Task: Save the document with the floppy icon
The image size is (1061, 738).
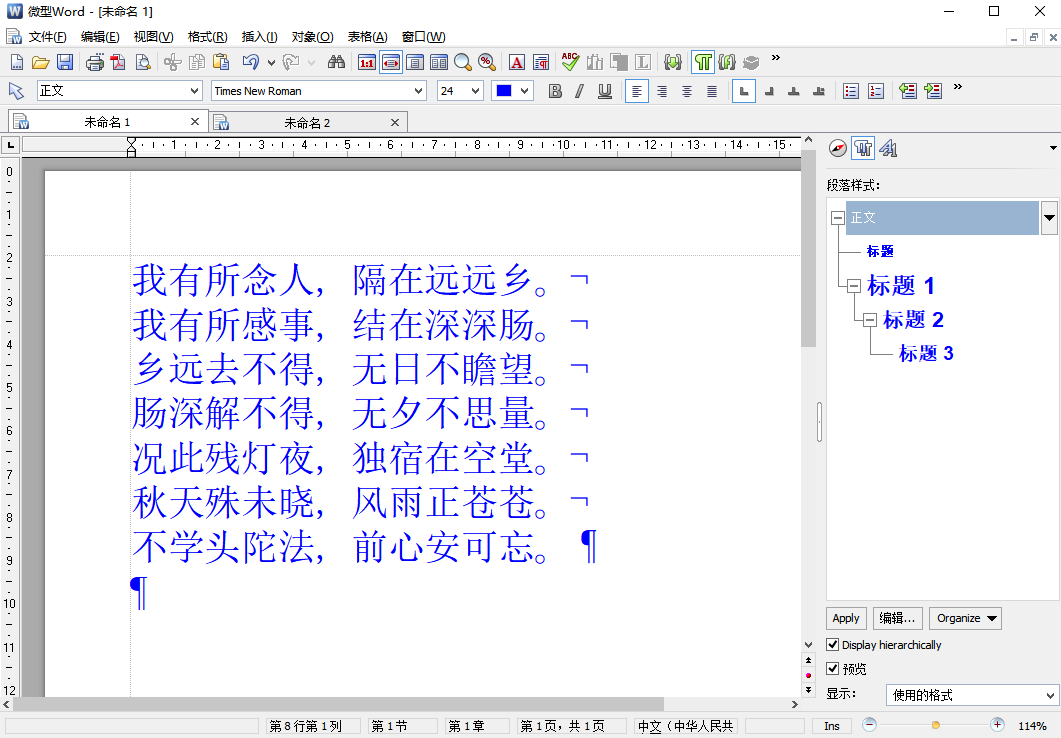Action: [x=65, y=63]
